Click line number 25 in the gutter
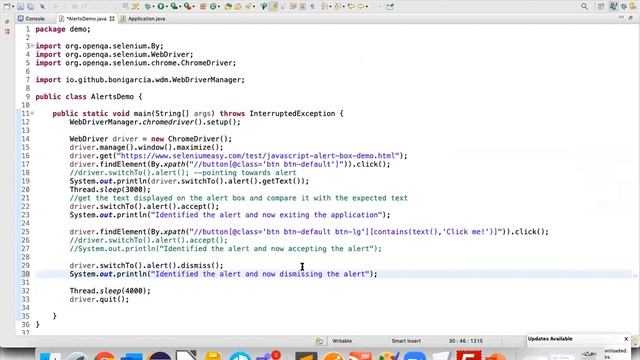Viewport: 640px width, 360px height. click(x=25, y=232)
